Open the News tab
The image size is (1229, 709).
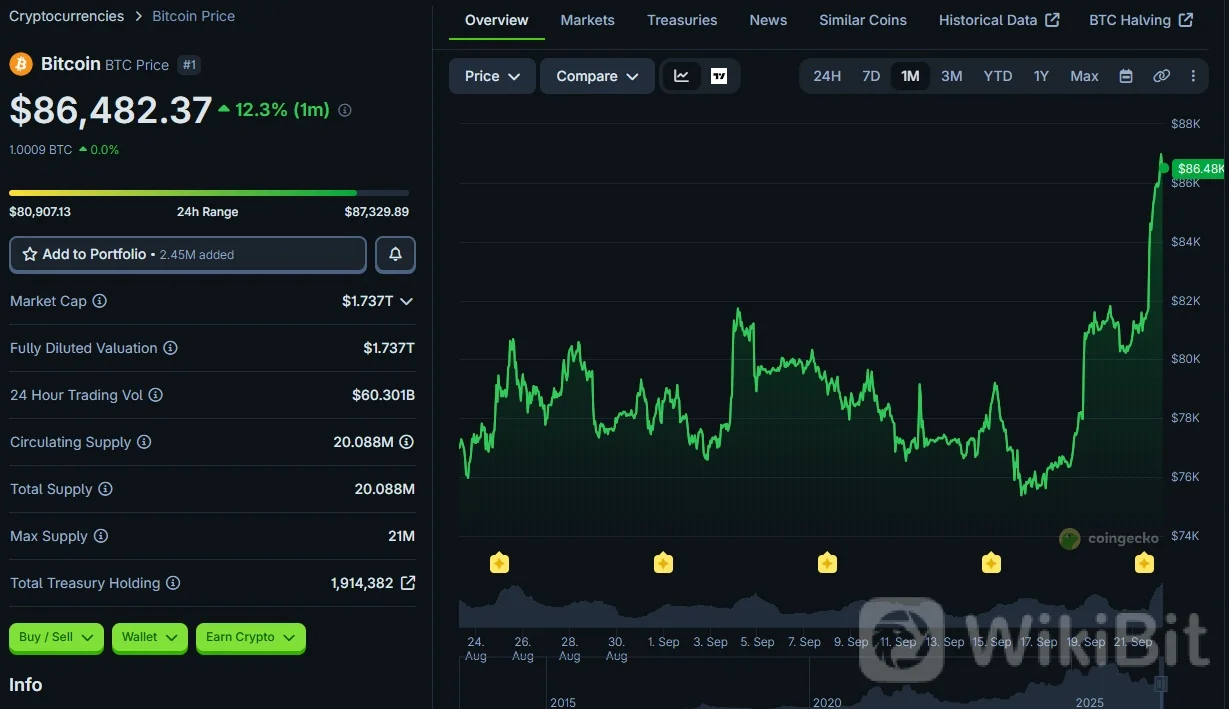(768, 20)
